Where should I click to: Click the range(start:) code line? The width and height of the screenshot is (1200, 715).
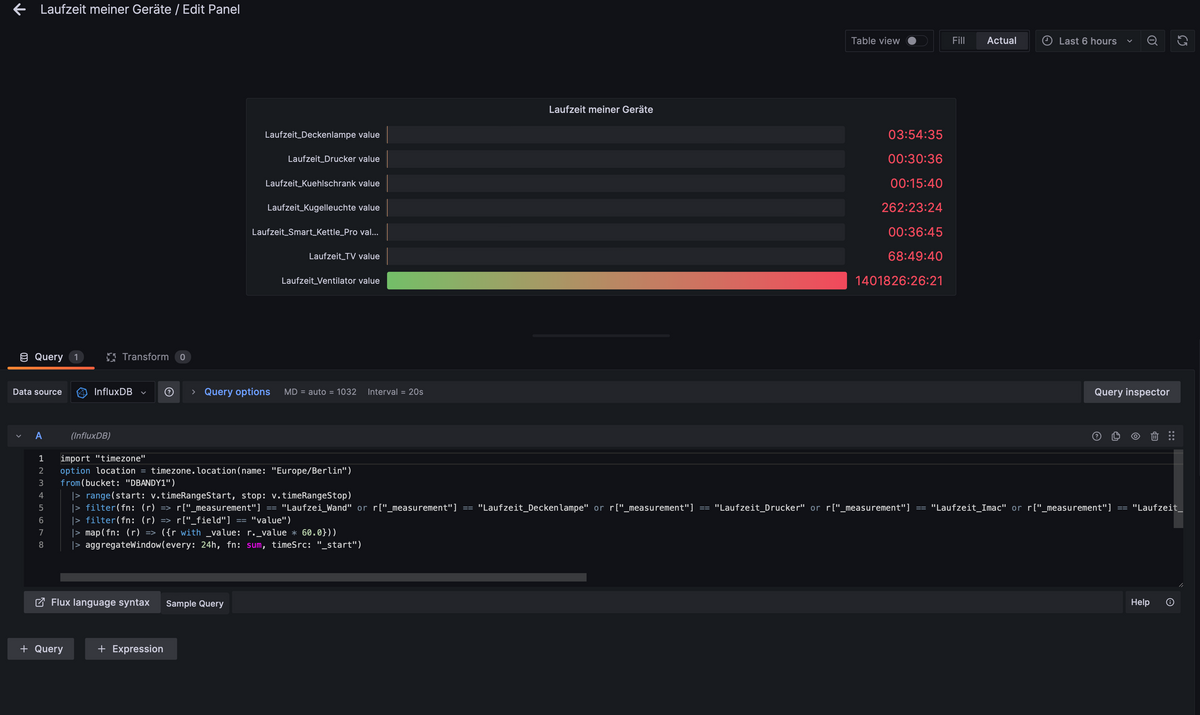point(211,495)
